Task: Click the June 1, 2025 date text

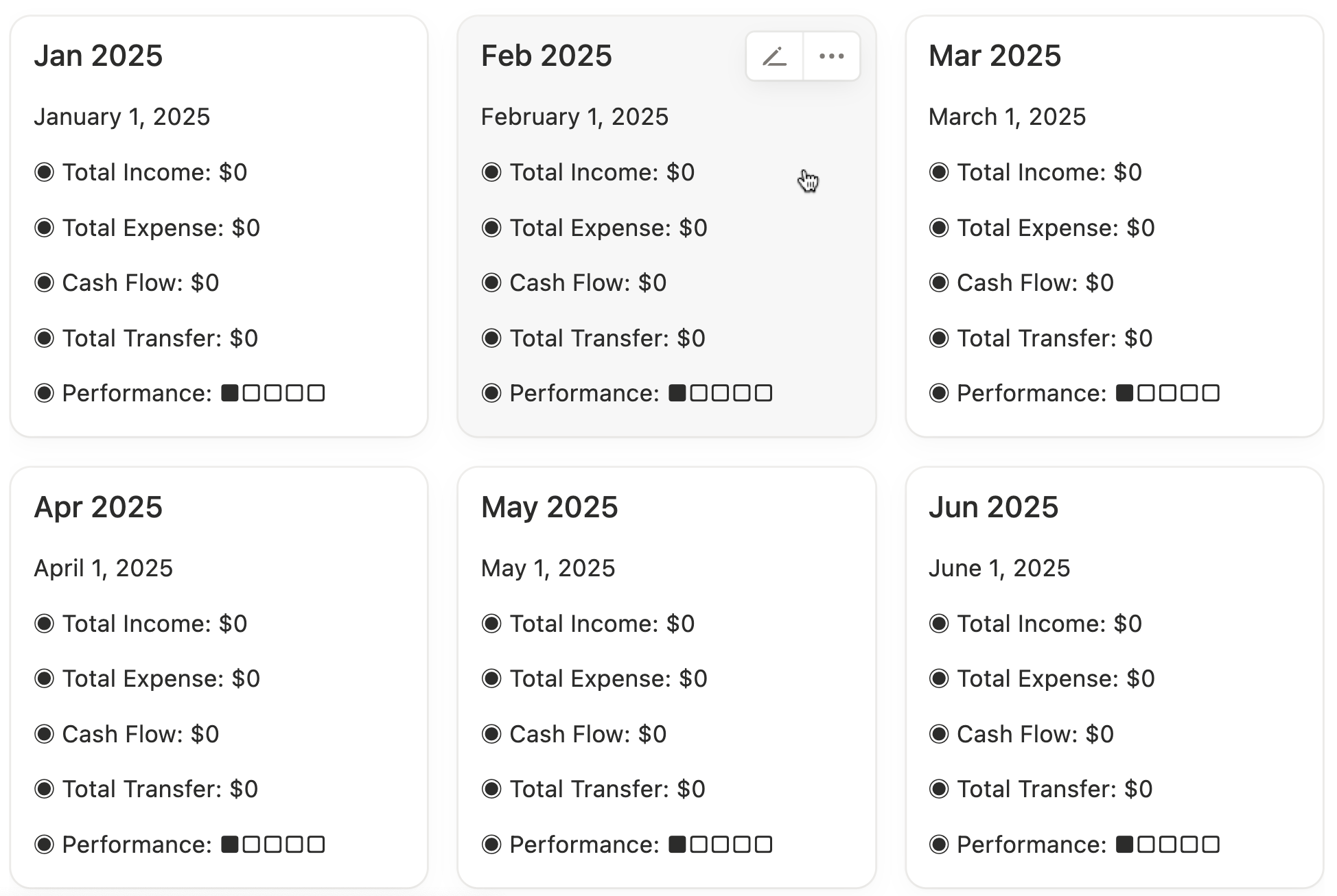Action: (x=999, y=568)
